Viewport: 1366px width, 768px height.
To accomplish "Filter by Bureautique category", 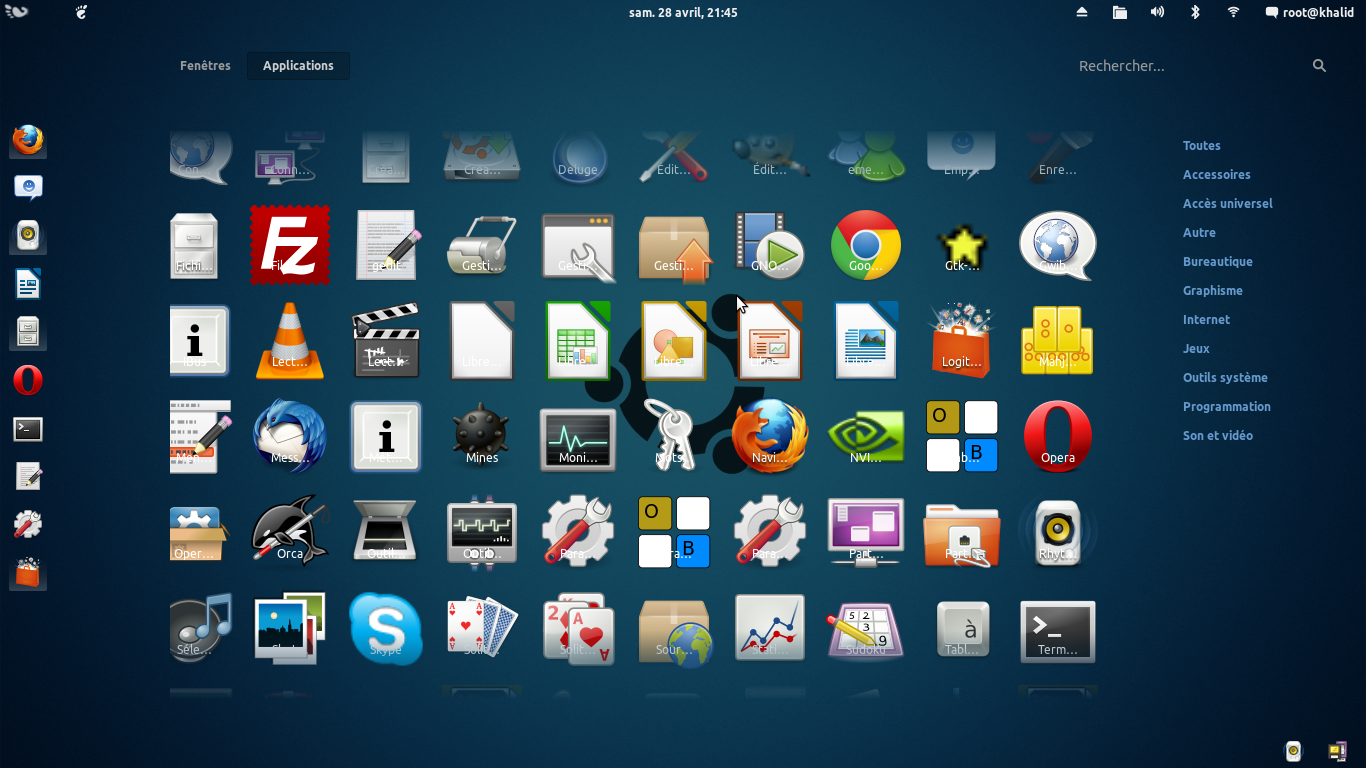I will click(1218, 261).
